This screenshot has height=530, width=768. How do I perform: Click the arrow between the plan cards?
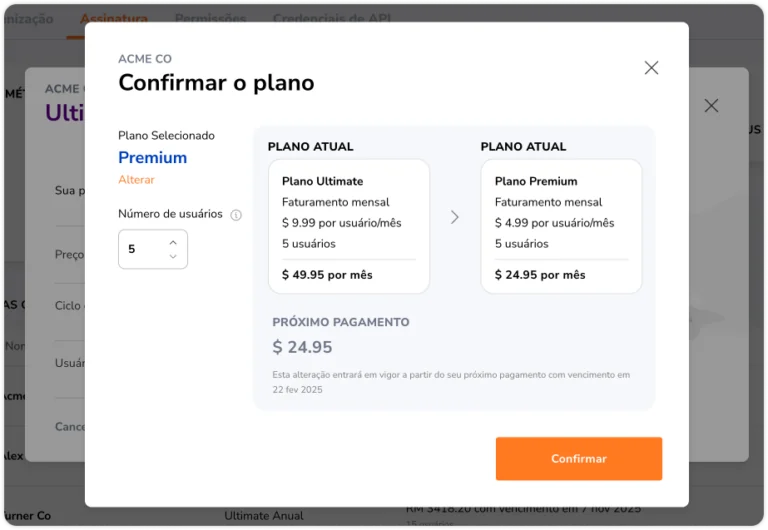(455, 217)
